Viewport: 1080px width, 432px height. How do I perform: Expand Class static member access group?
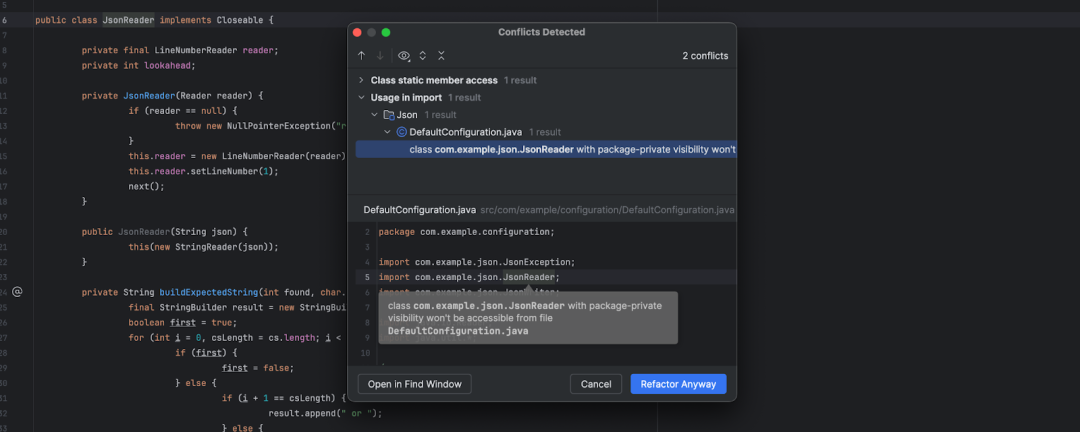[361, 80]
